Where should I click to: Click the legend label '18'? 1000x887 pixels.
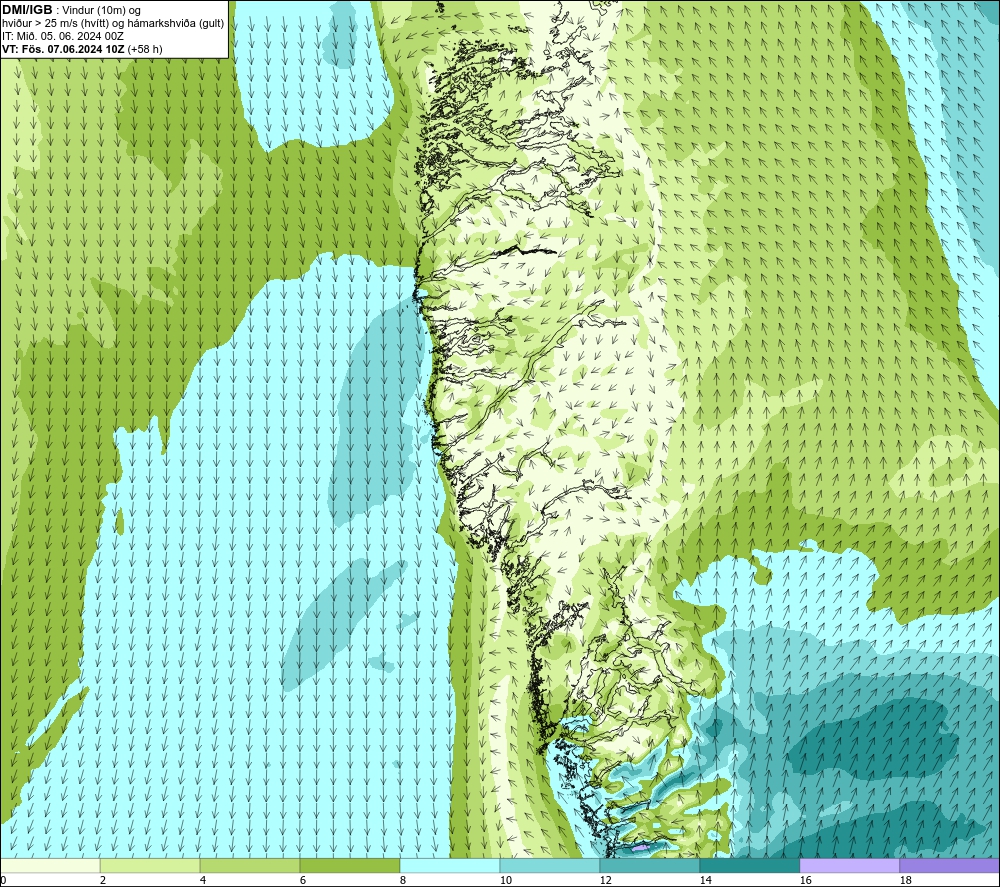[x=906, y=881]
